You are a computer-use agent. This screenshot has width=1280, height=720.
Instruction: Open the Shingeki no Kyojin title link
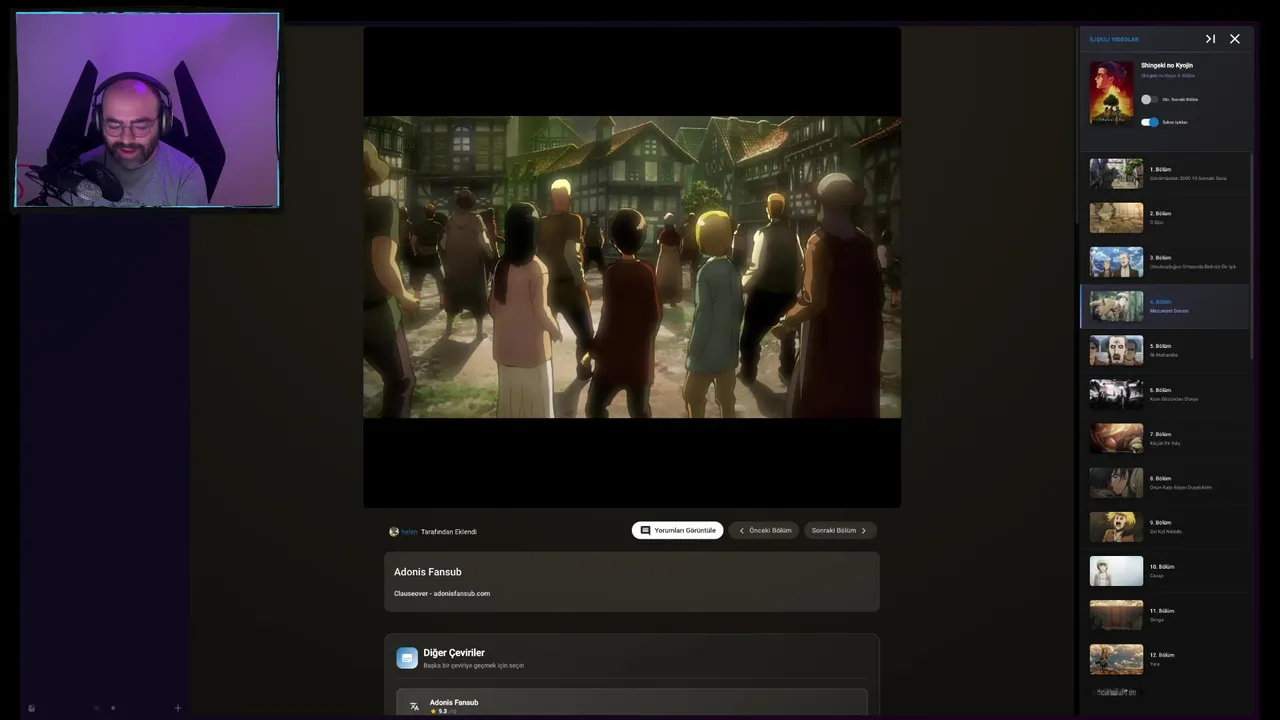[x=1167, y=65]
